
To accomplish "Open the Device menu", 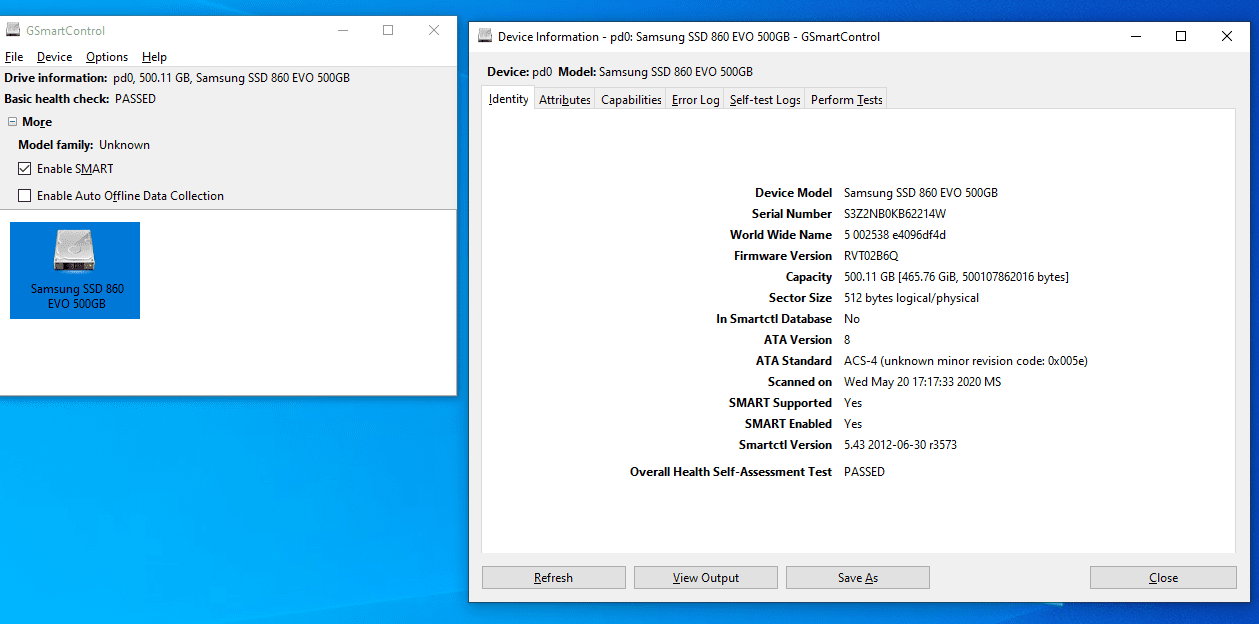I will pos(55,57).
